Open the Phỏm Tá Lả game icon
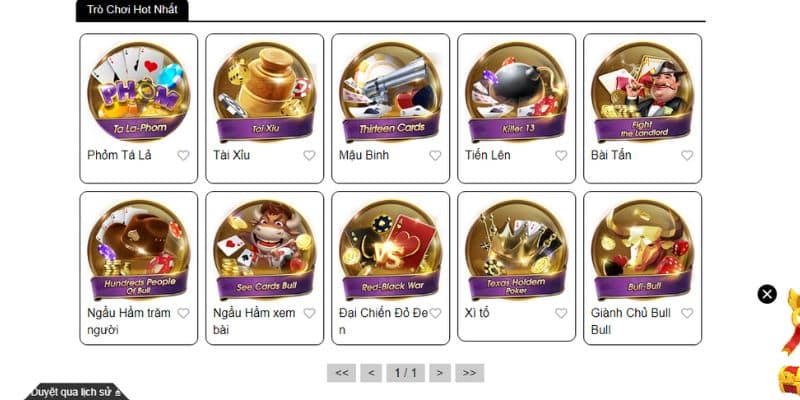The width and height of the screenshot is (800, 400). coord(138,91)
